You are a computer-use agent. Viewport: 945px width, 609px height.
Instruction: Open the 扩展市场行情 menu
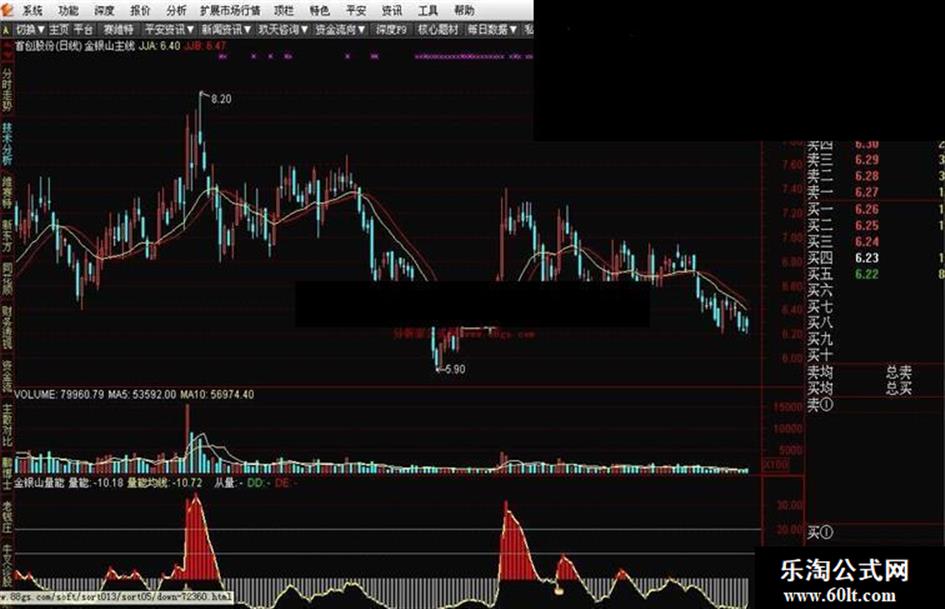point(230,10)
